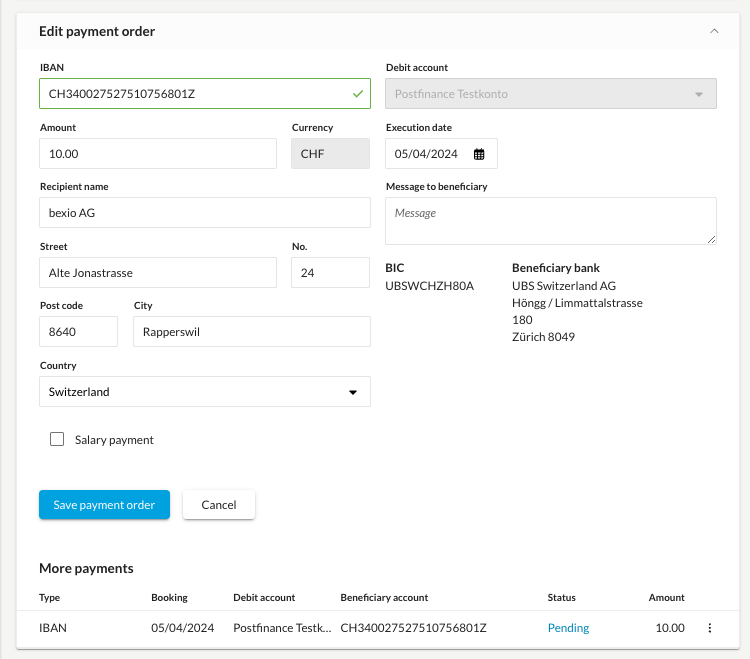Edit the Recipient name field bexio AG
The height and width of the screenshot is (659, 750).
[x=205, y=213]
